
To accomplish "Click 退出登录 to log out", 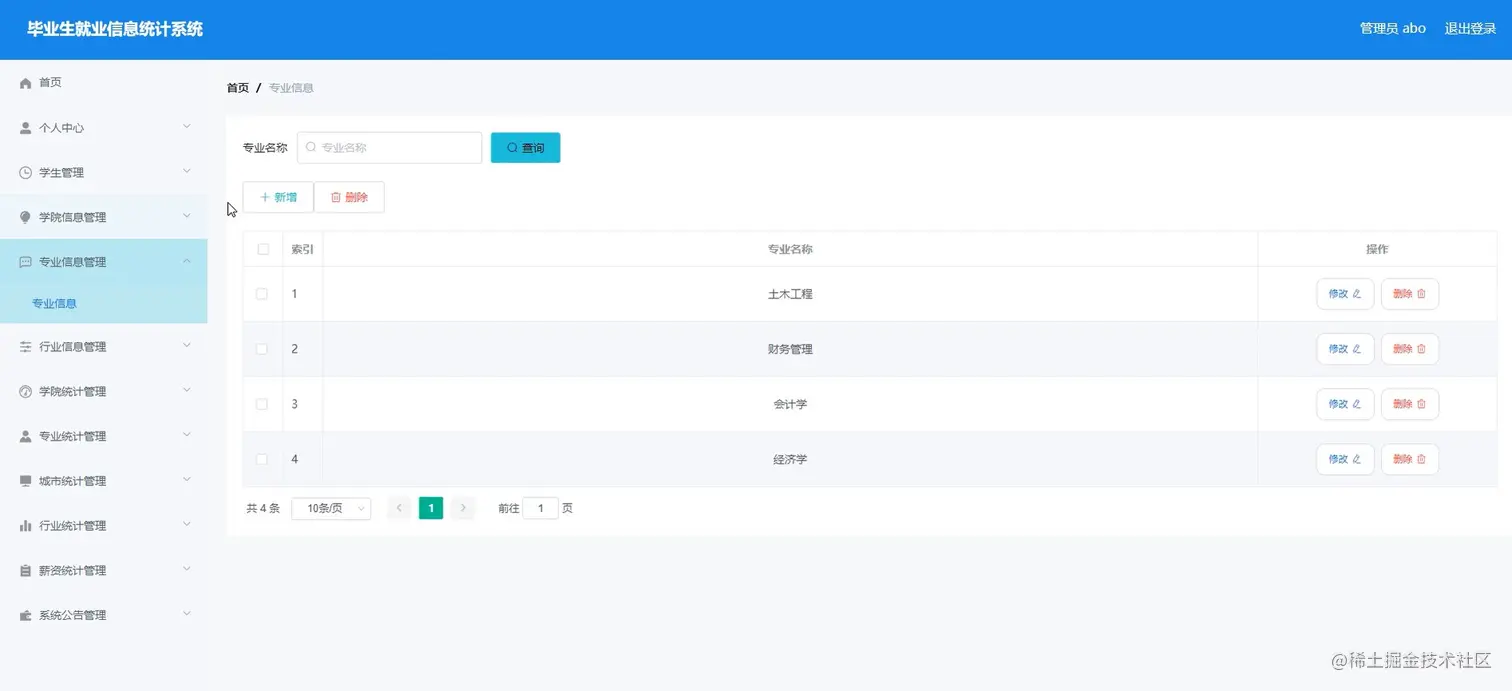I will tap(1470, 28).
